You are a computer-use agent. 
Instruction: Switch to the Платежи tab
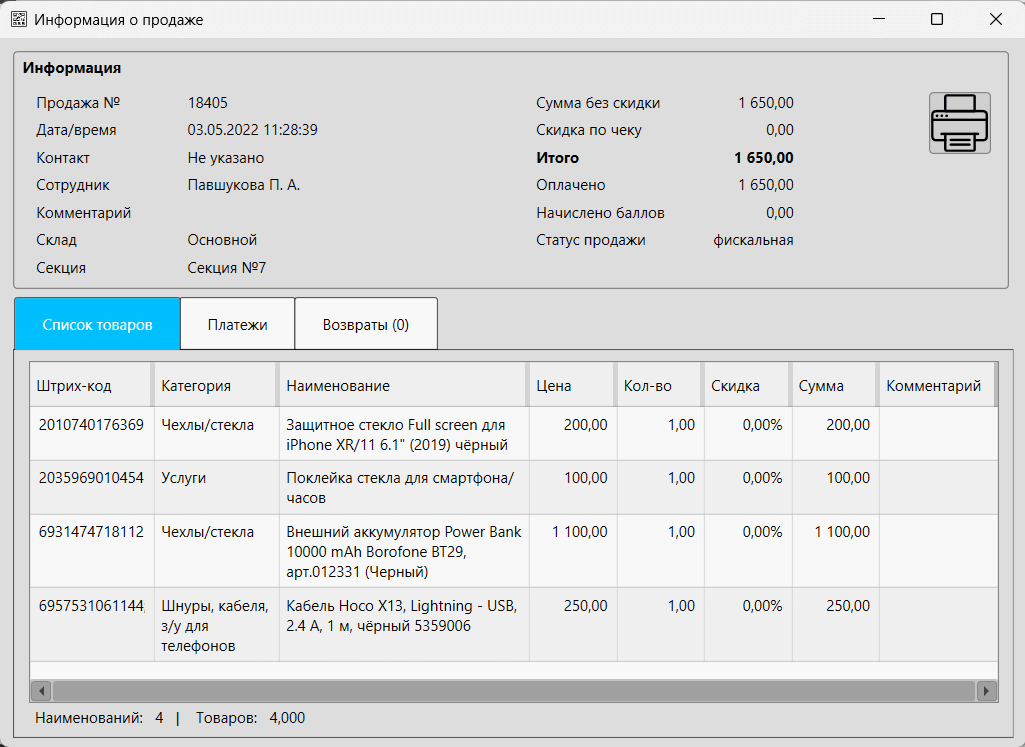click(x=237, y=324)
